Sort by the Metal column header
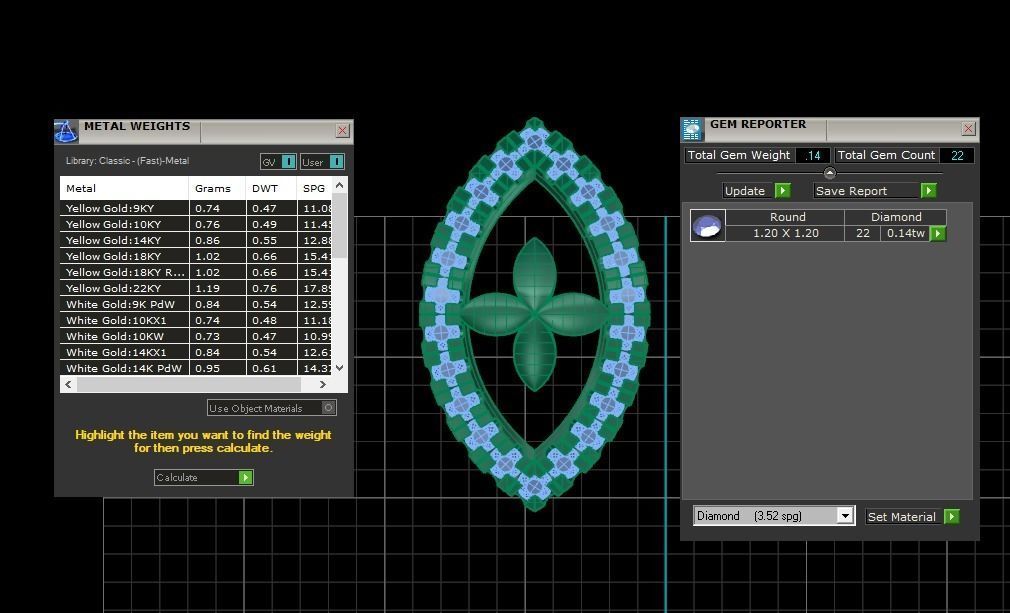 [124, 188]
